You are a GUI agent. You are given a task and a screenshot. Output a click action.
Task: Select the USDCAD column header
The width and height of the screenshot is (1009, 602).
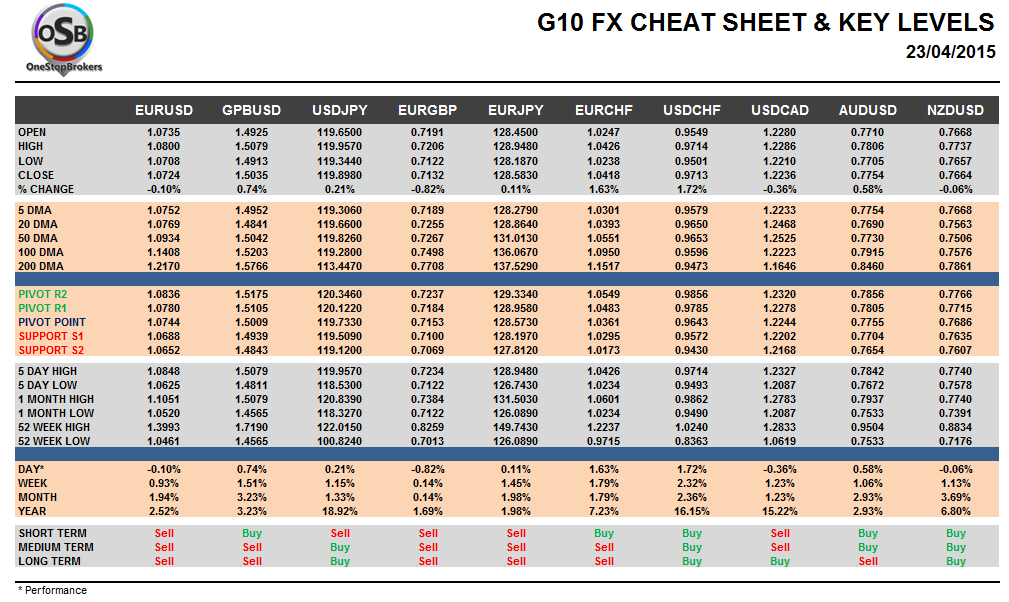coord(780,110)
